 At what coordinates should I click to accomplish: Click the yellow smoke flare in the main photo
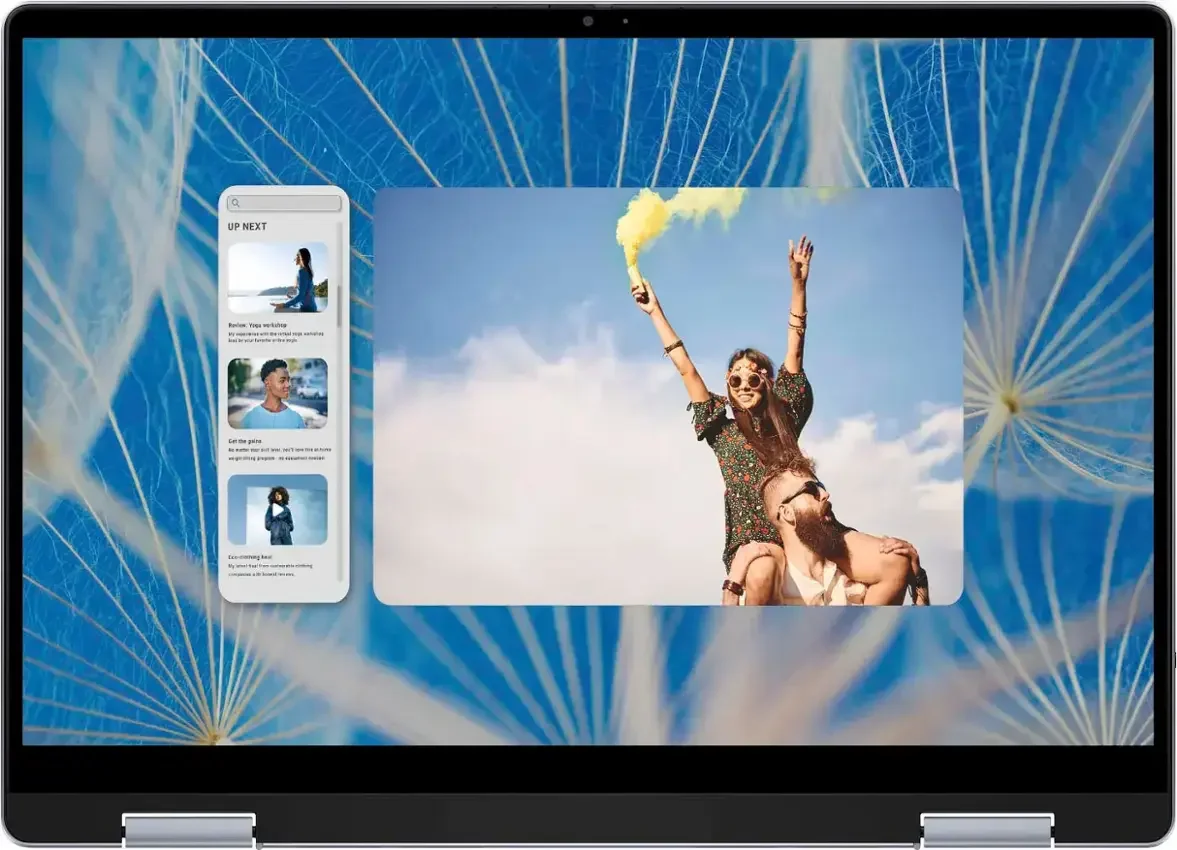pyautogui.click(x=645, y=225)
